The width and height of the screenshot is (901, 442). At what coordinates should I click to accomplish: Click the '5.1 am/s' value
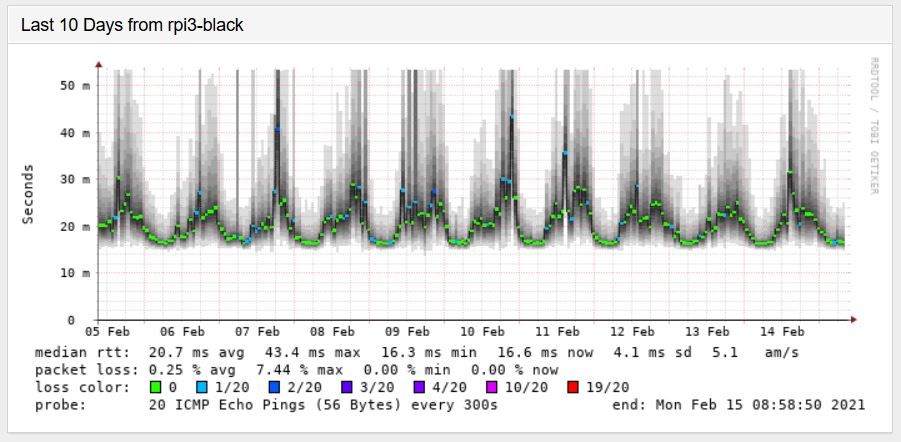point(754,352)
